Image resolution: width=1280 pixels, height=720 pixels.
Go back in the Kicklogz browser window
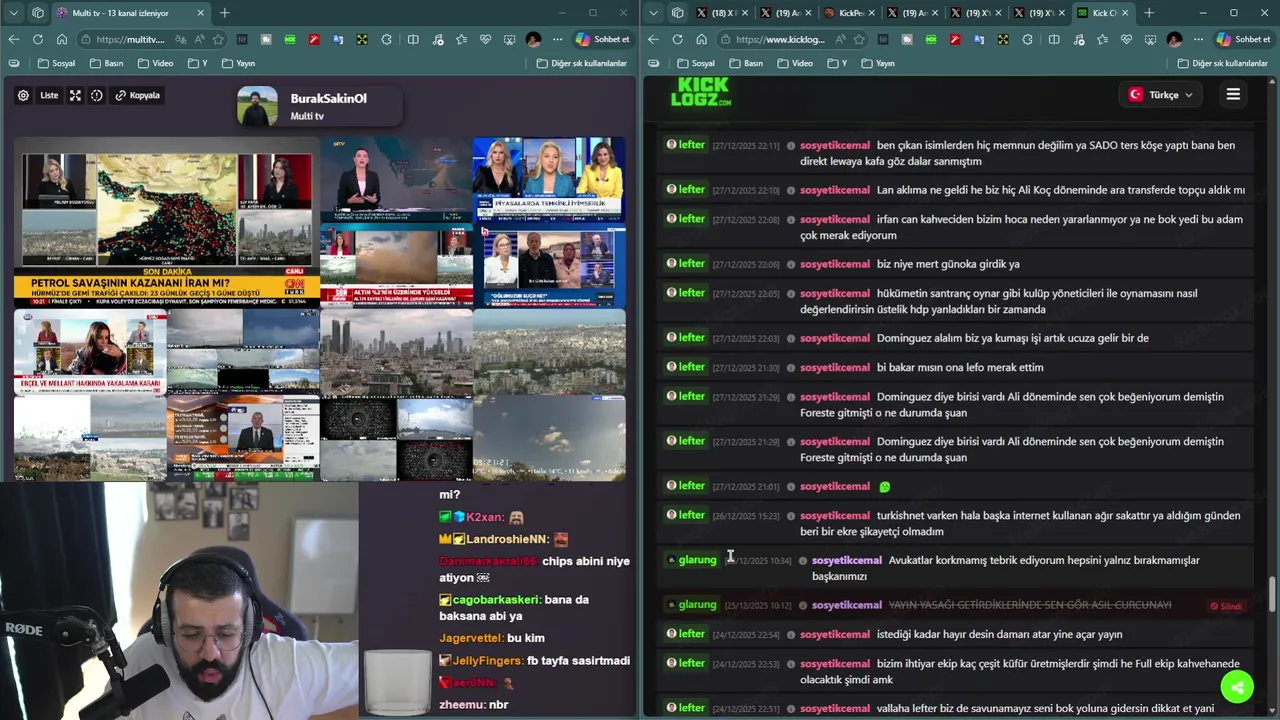(653, 39)
